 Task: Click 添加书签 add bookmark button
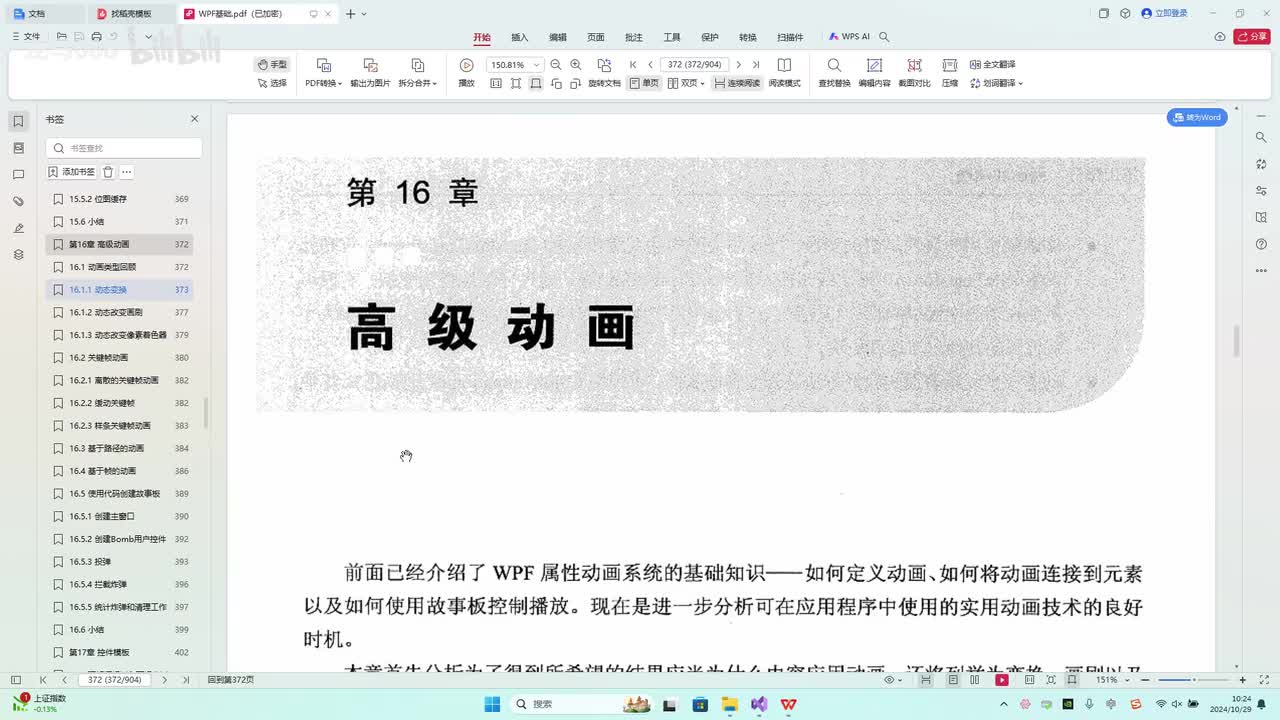(72, 172)
